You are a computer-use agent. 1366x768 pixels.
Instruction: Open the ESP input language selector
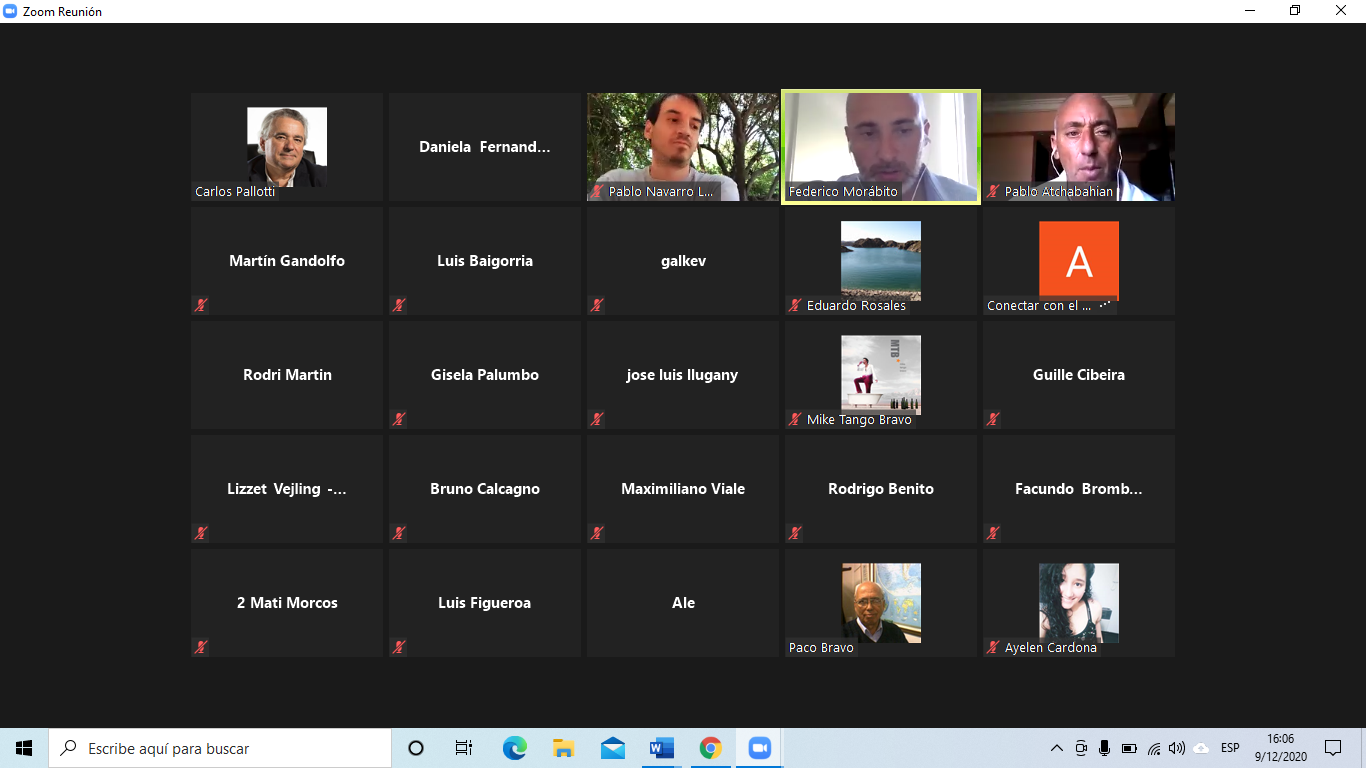pos(1230,748)
